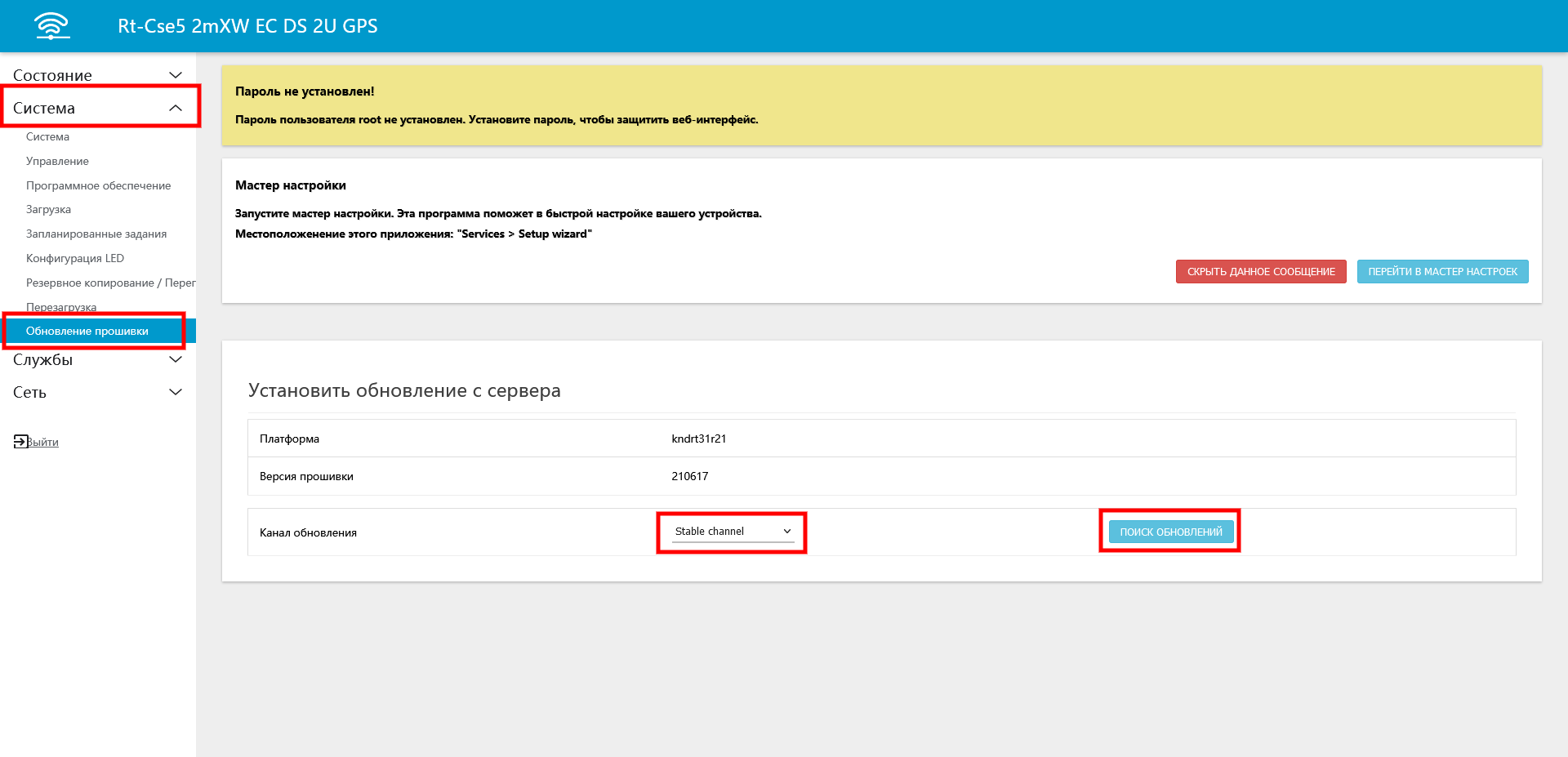Viewport: 1568px width, 757px height.
Task: Open Запланированные задания page
Action: [x=96, y=234]
